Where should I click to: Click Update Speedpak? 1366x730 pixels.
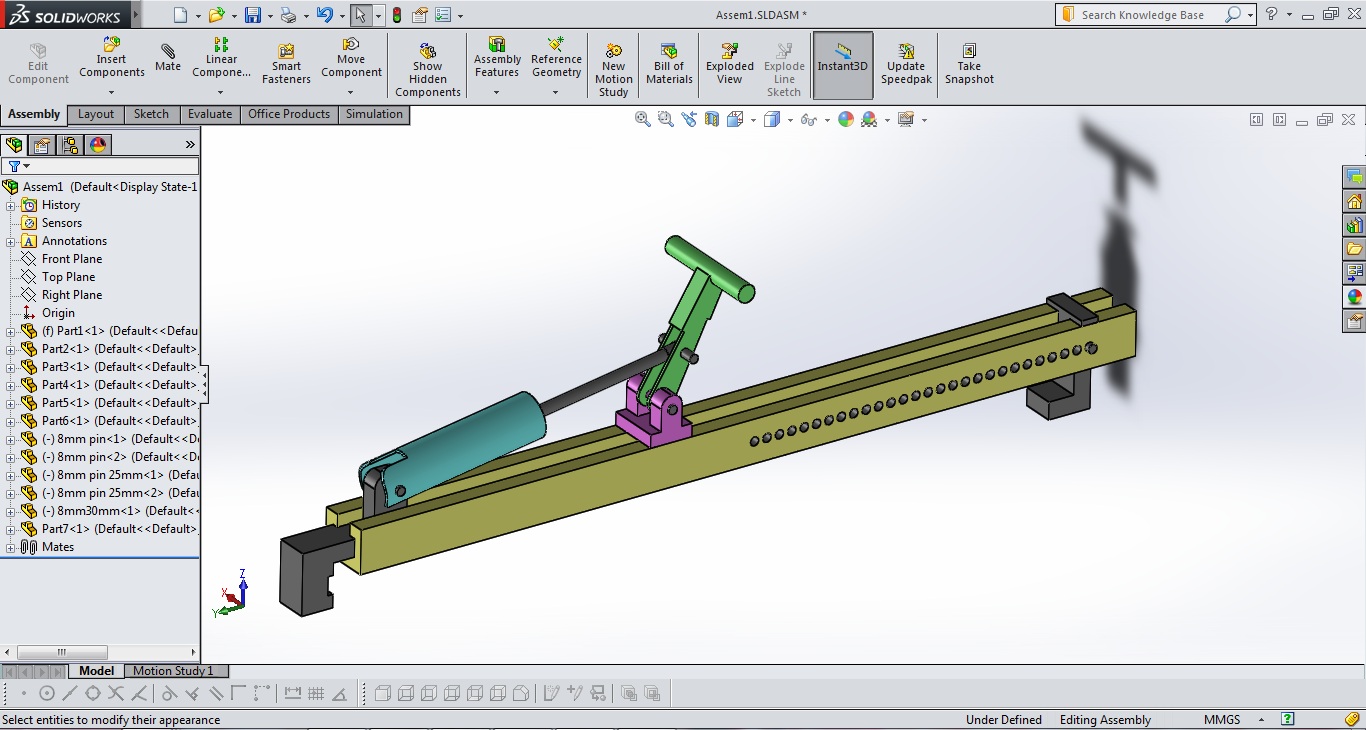pos(906,64)
